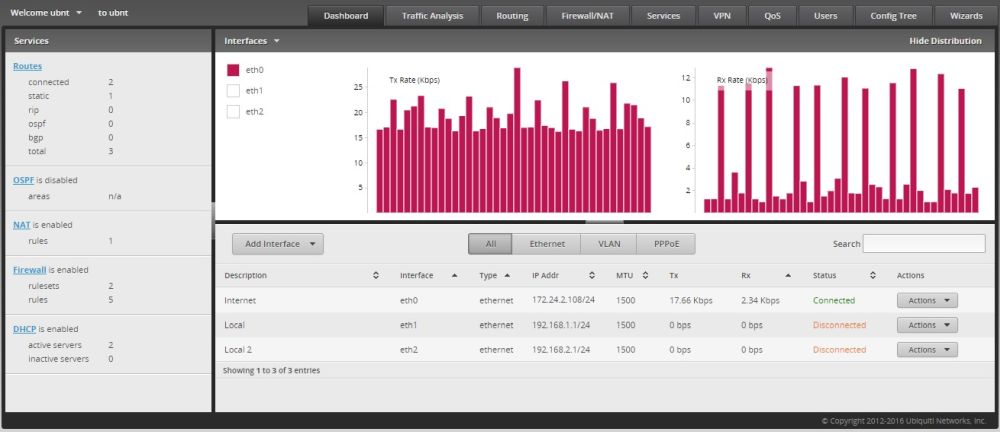Open the Firewall link

tap(30, 270)
